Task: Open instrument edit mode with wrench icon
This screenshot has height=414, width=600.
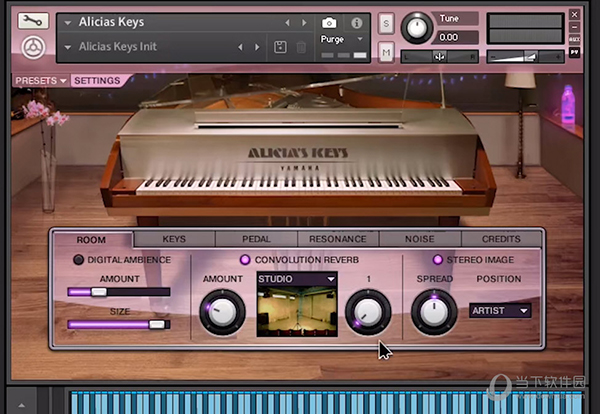Action: tap(33, 21)
